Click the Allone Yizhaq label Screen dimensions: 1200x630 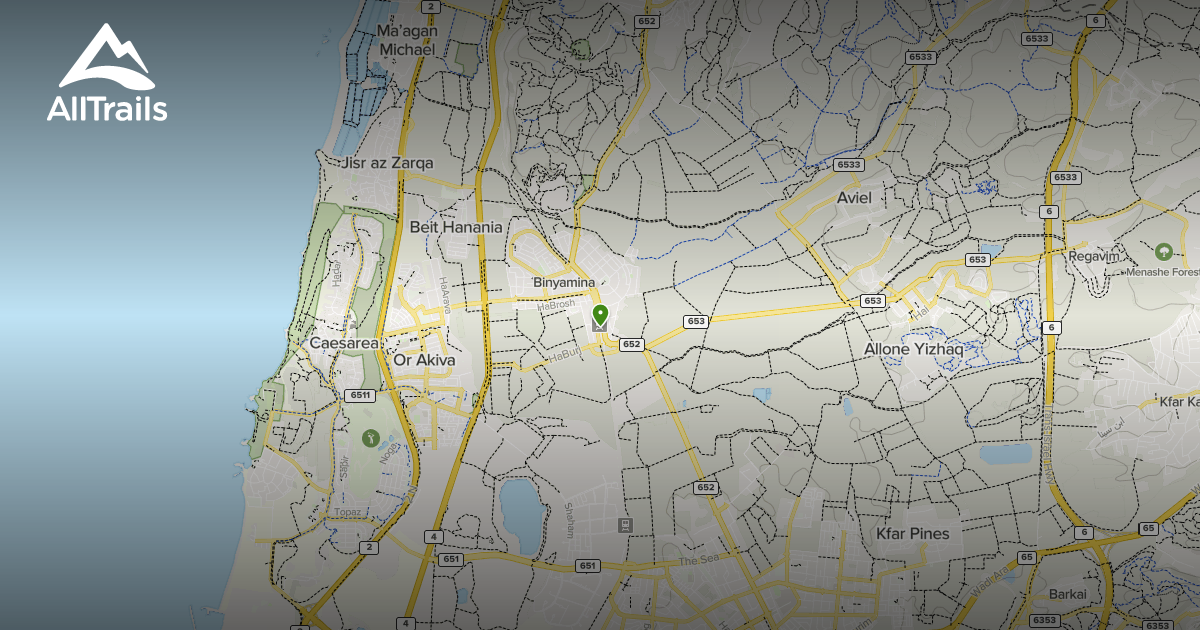pos(914,349)
